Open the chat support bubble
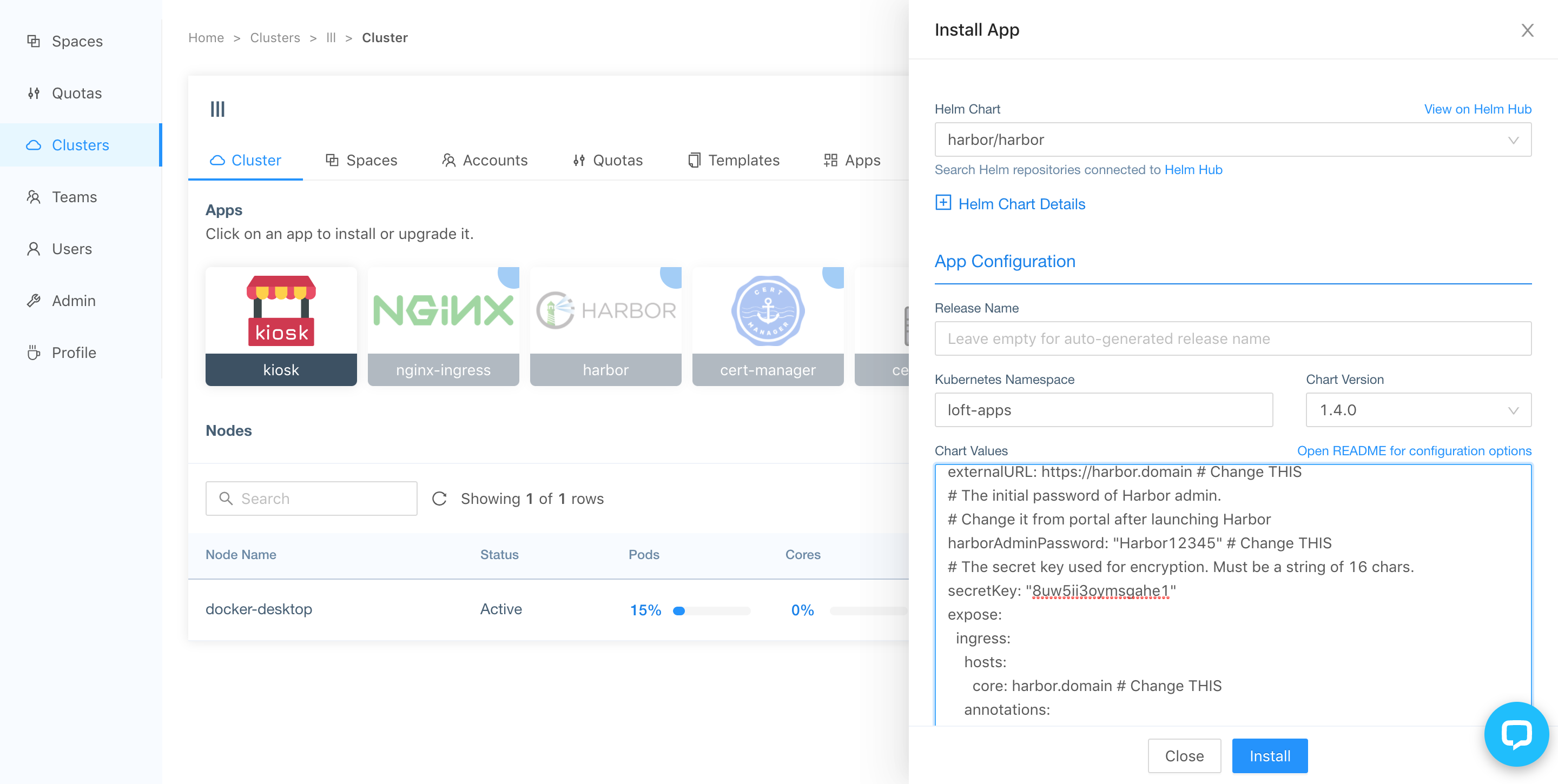The height and width of the screenshot is (784, 1558). pyautogui.click(x=1516, y=734)
